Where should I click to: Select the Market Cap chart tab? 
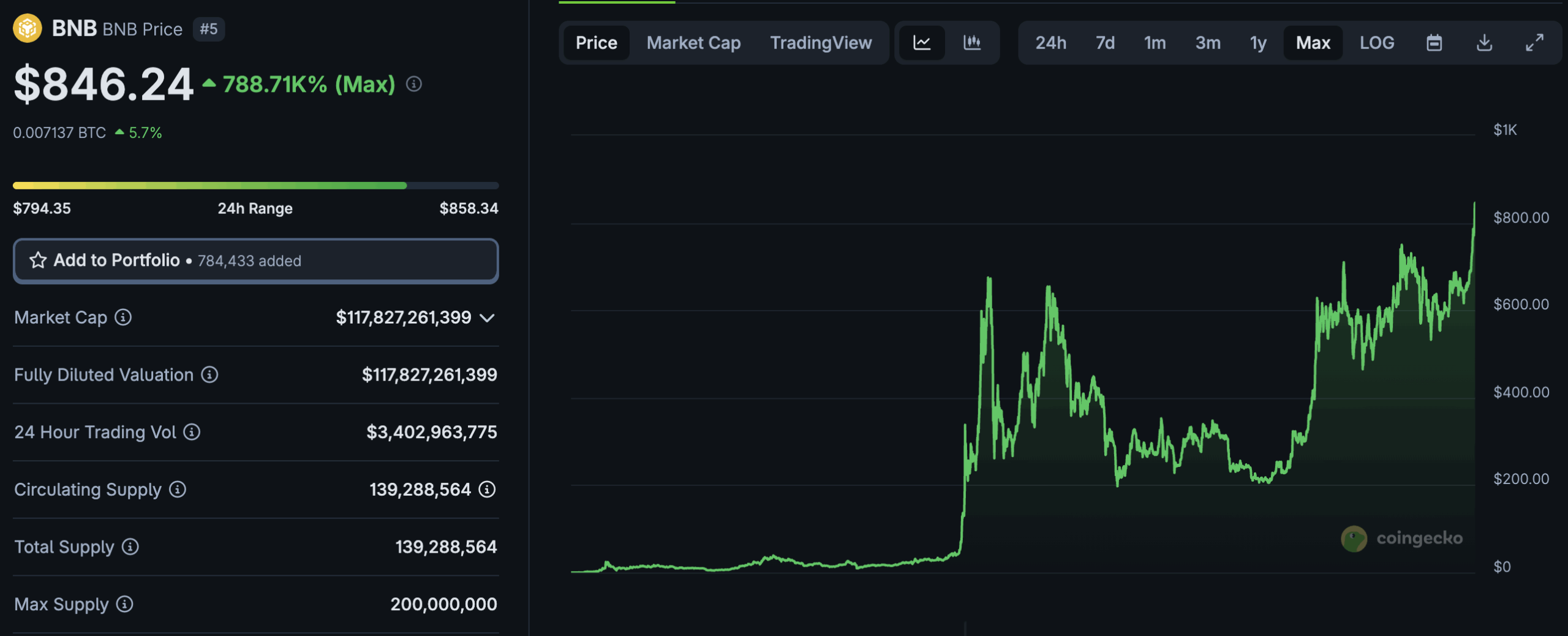tap(693, 43)
